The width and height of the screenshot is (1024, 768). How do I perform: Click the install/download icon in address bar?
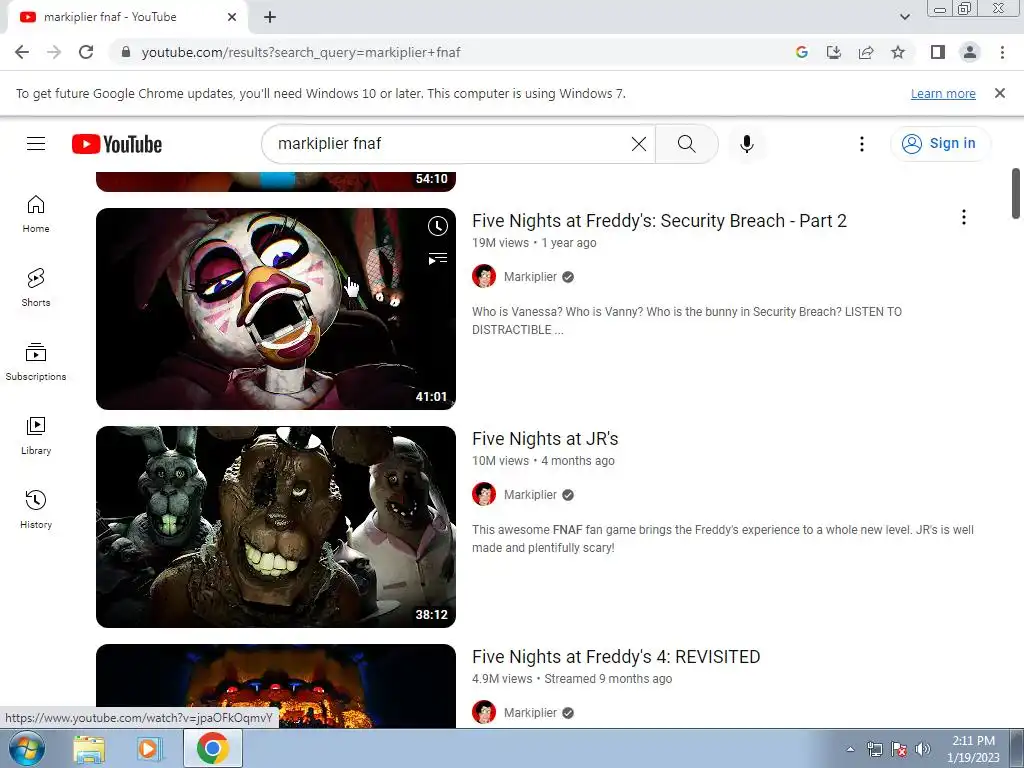pyautogui.click(x=834, y=52)
